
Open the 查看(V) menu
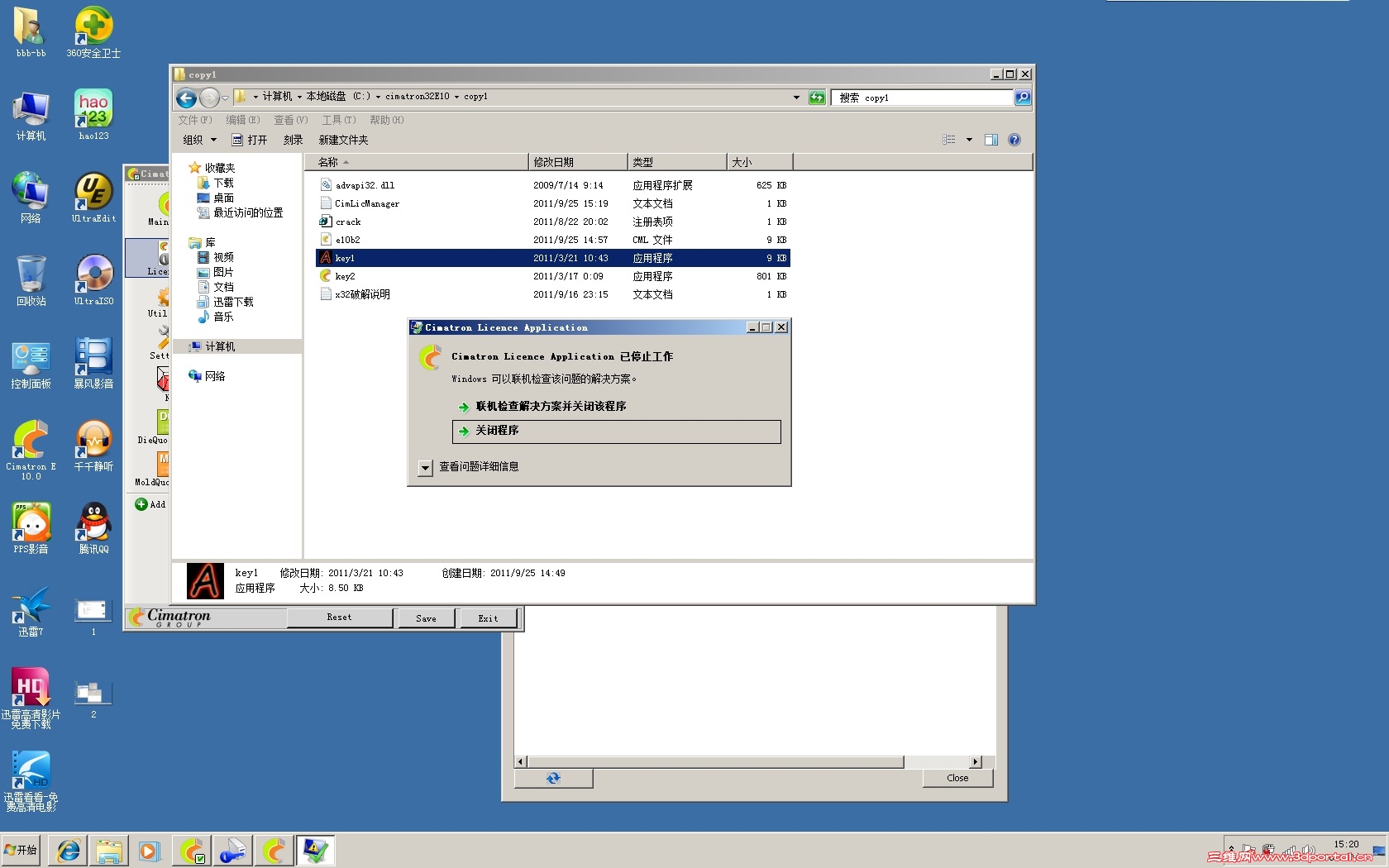[291, 120]
